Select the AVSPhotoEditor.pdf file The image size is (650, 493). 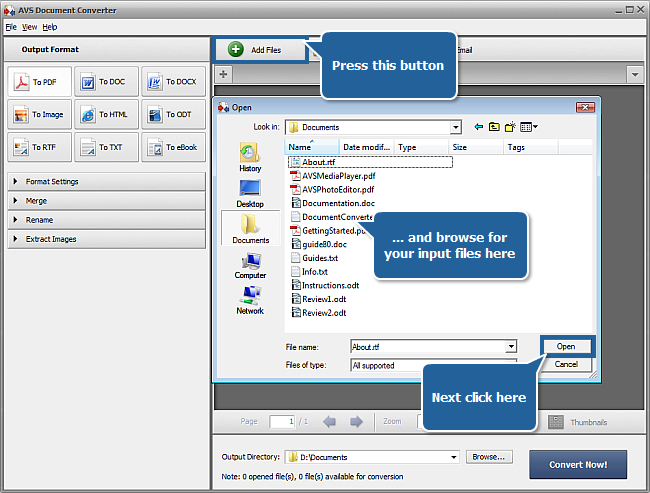tap(332, 189)
